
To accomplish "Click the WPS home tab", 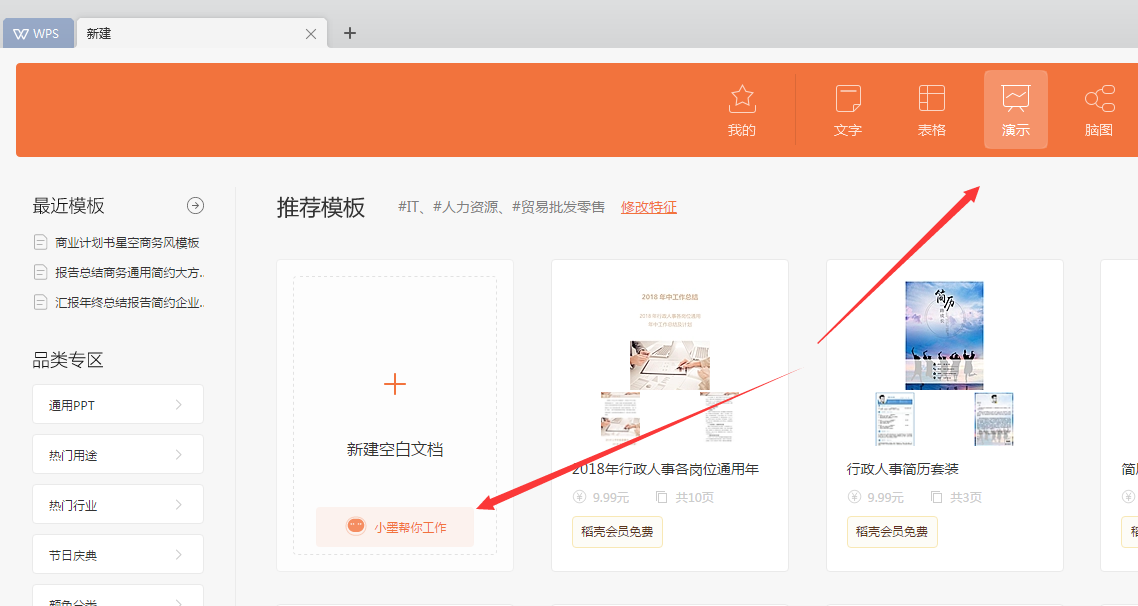I will pos(38,33).
